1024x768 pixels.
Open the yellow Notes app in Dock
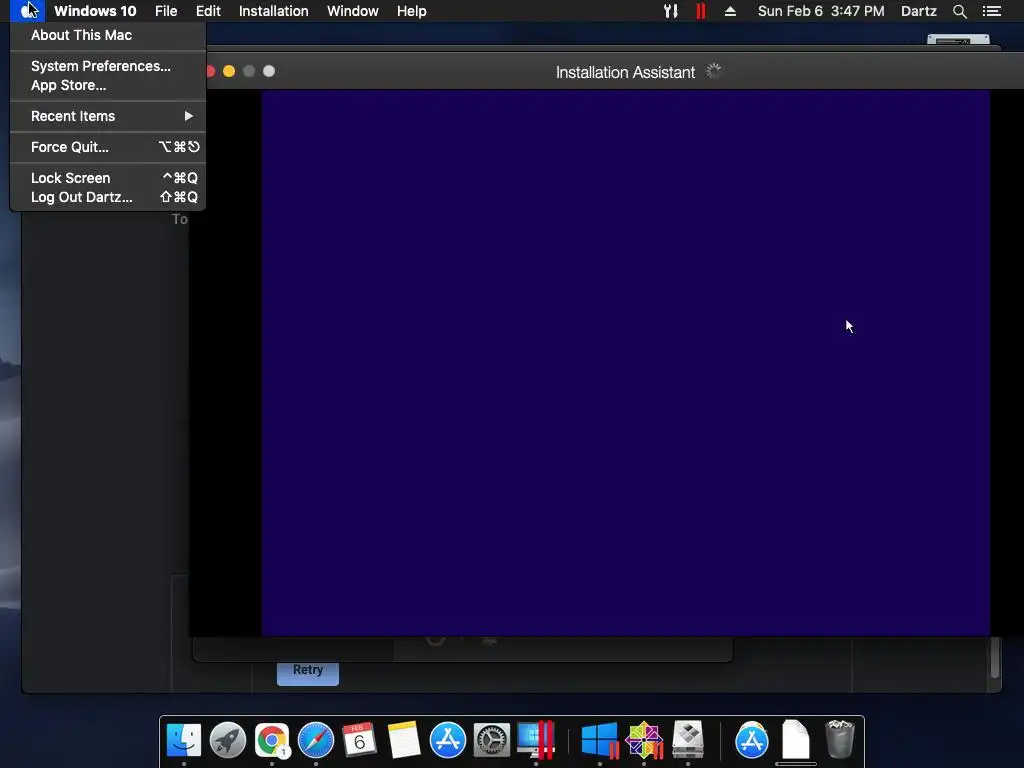[x=404, y=740]
